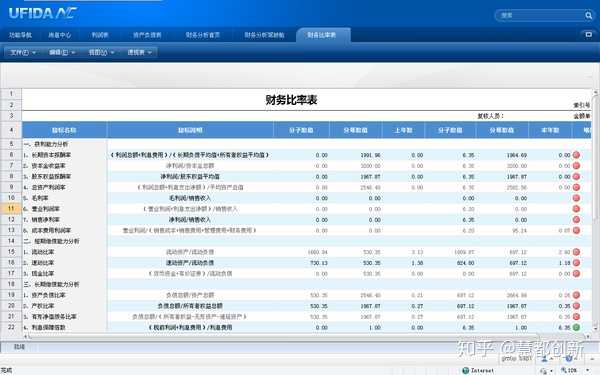Select the highlighted row header 11

pyautogui.click(x=11, y=209)
